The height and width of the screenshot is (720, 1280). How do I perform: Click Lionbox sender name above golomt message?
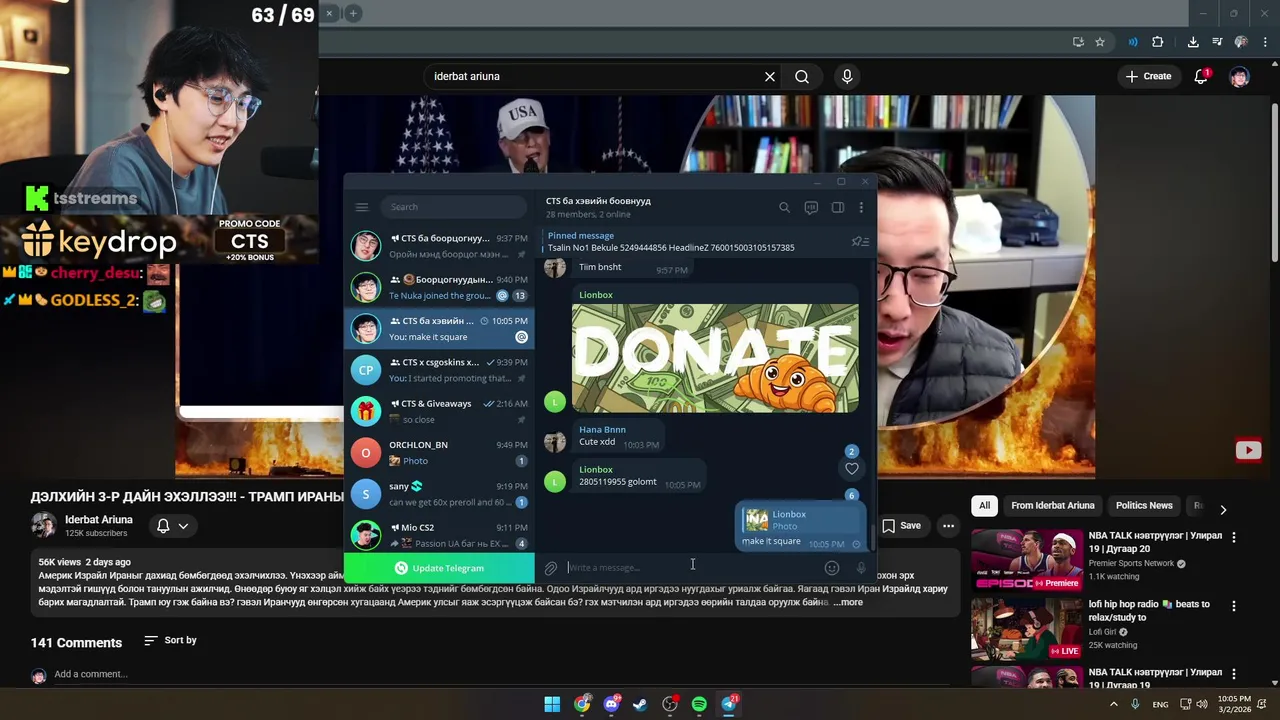pos(596,470)
